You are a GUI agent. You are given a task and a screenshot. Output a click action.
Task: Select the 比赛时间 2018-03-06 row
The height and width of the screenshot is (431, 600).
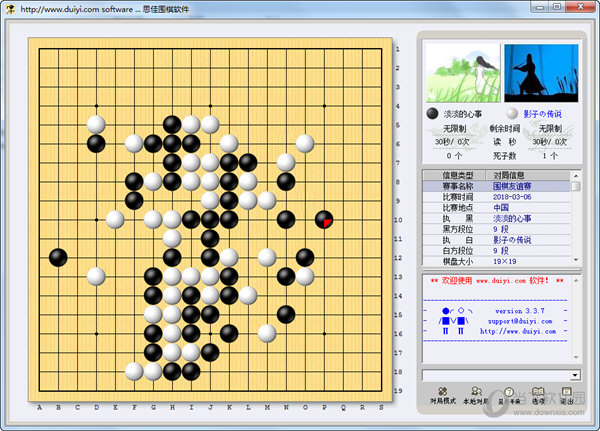tap(497, 197)
